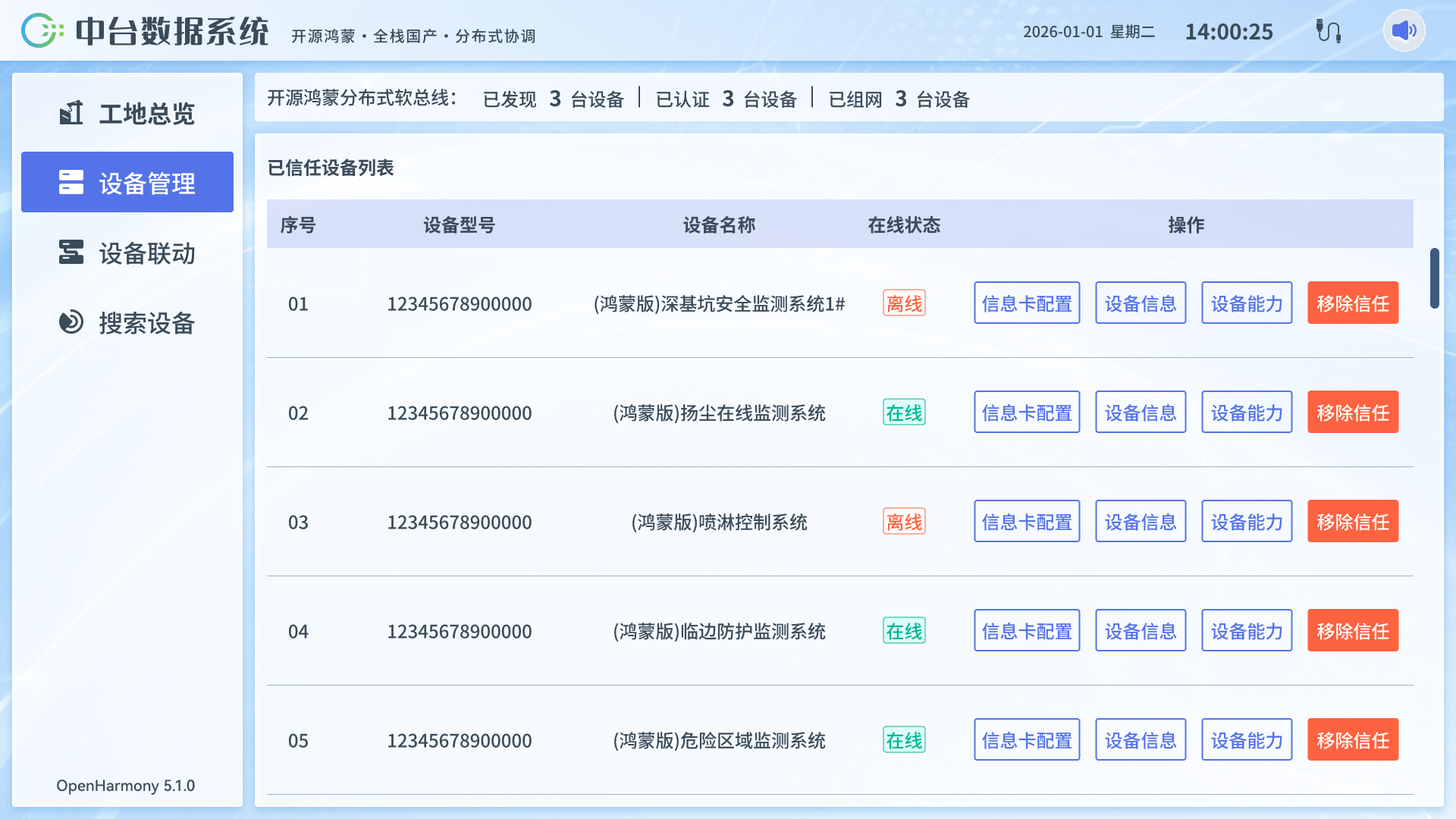This screenshot has height=819, width=1456.
Task: Click the 设备管理 server icon
Action: coord(71,182)
